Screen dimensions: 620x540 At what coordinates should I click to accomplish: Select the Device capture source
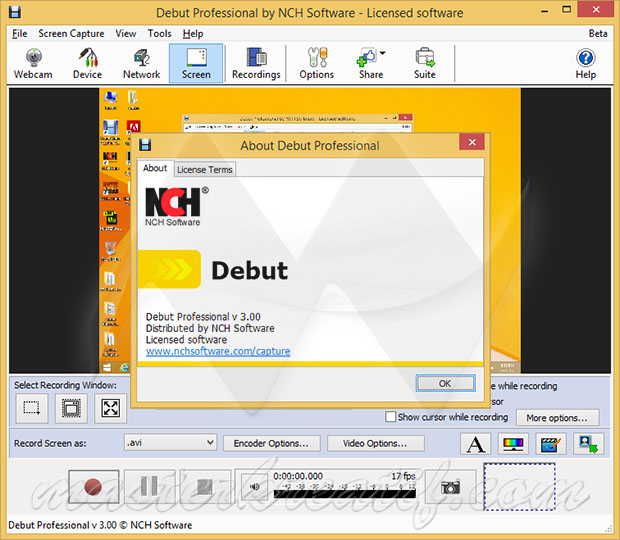[87, 63]
